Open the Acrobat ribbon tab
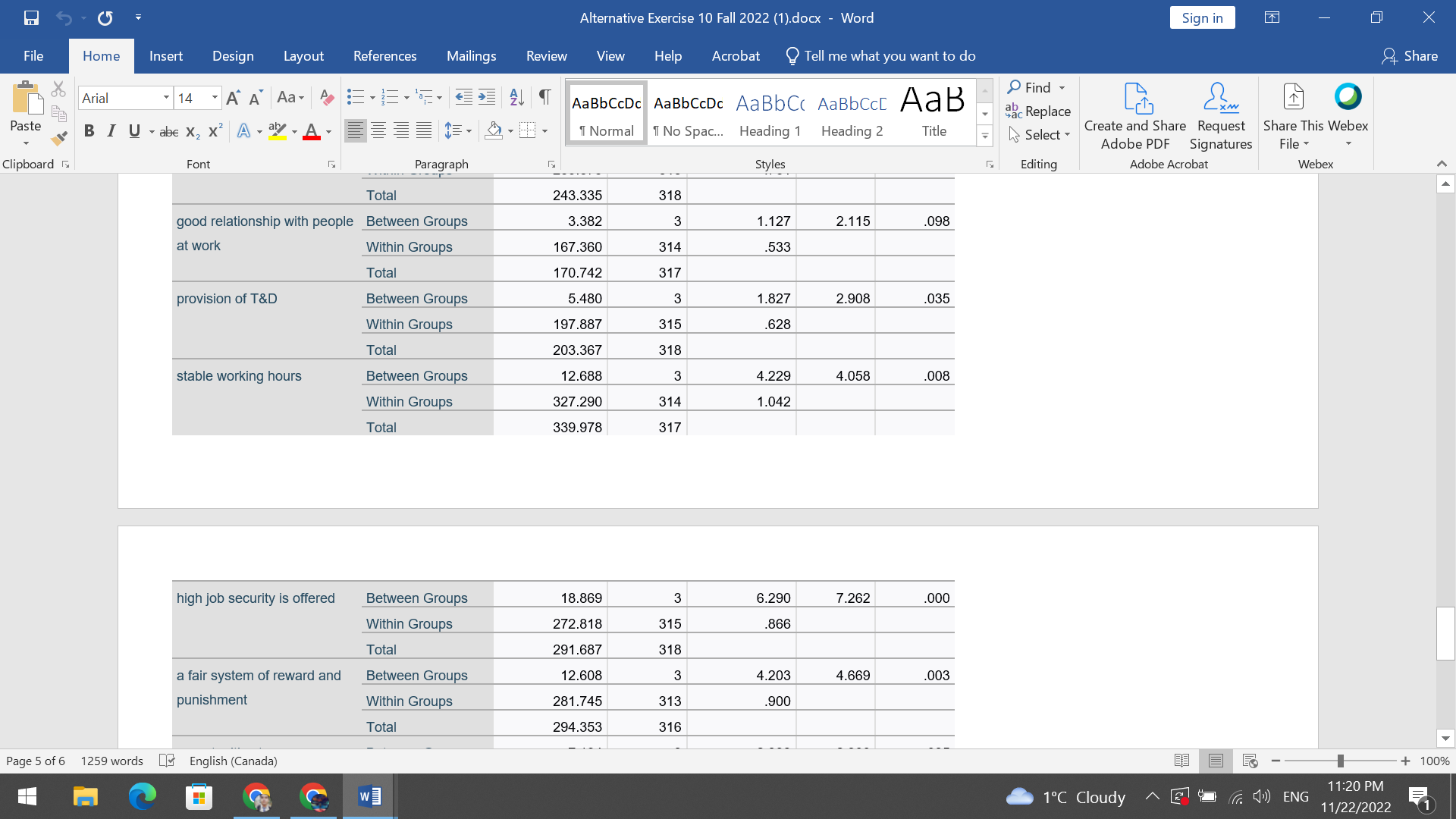The image size is (1456, 819). click(x=735, y=55)
